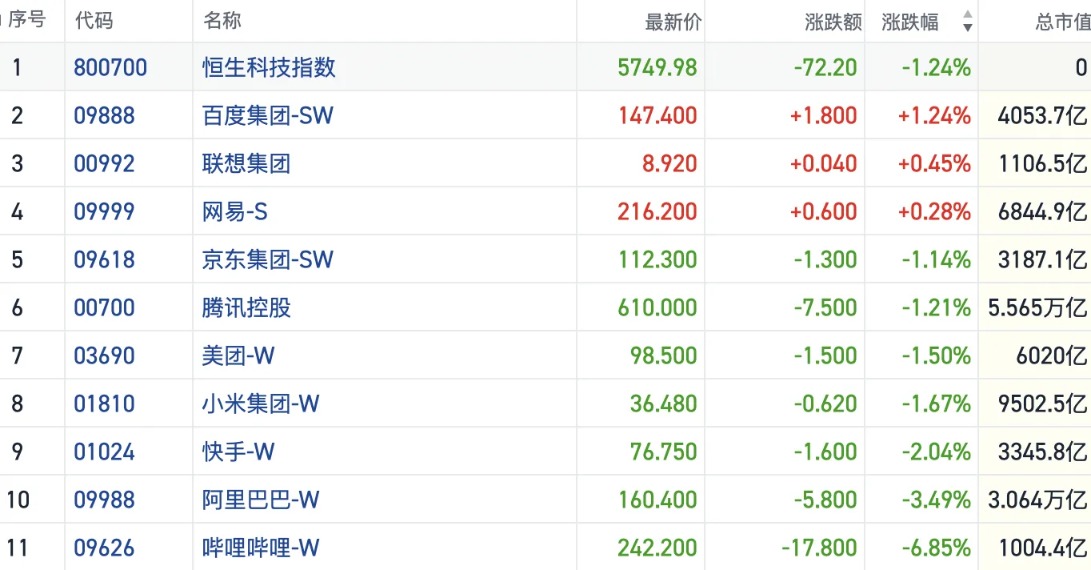Viewport: 1091px width, 570px height.
Task: Open 网易-S stock details
Action: click(x=235, y=212)
